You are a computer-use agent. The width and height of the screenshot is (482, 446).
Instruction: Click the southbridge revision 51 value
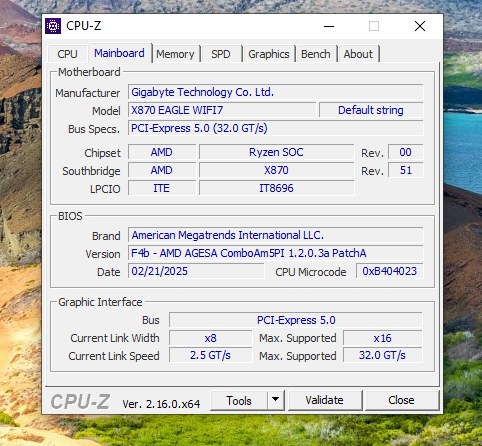pos(406,170)
